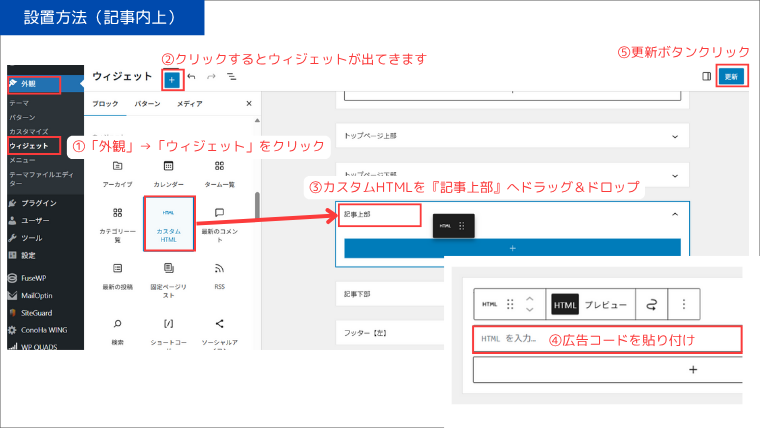Open パターン in the admin sidebar
This screenshot has height=428, width=760.
22,117
